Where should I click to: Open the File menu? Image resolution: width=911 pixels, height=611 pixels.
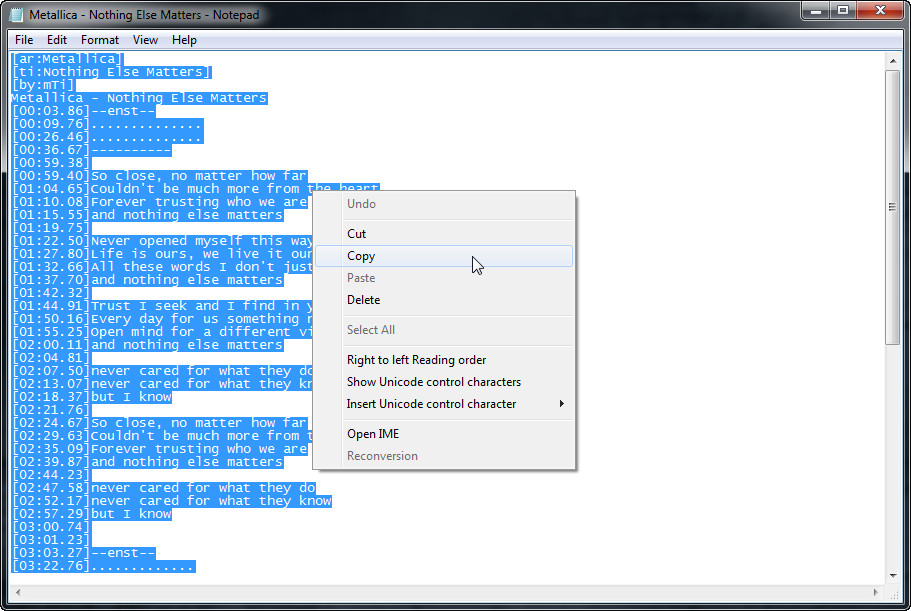[x=24, y=40]
